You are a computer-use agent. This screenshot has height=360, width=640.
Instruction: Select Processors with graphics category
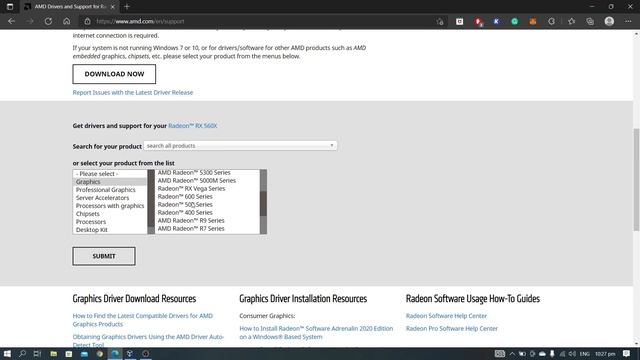109,206
